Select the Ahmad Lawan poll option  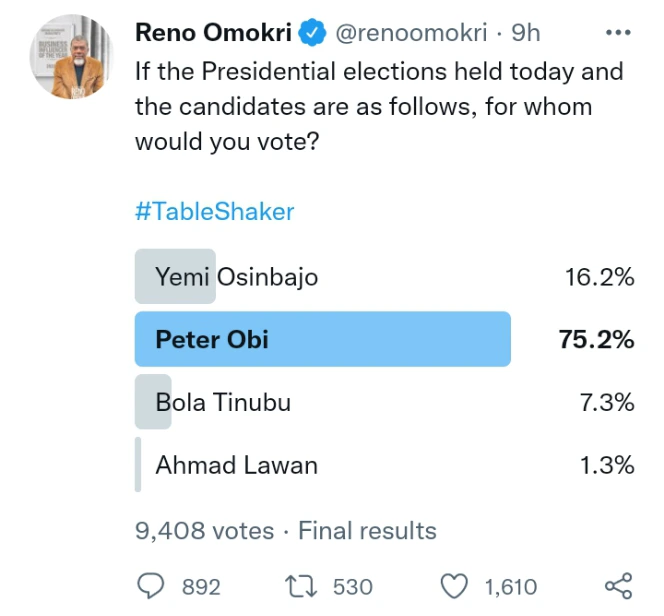[x=236, y=465]
